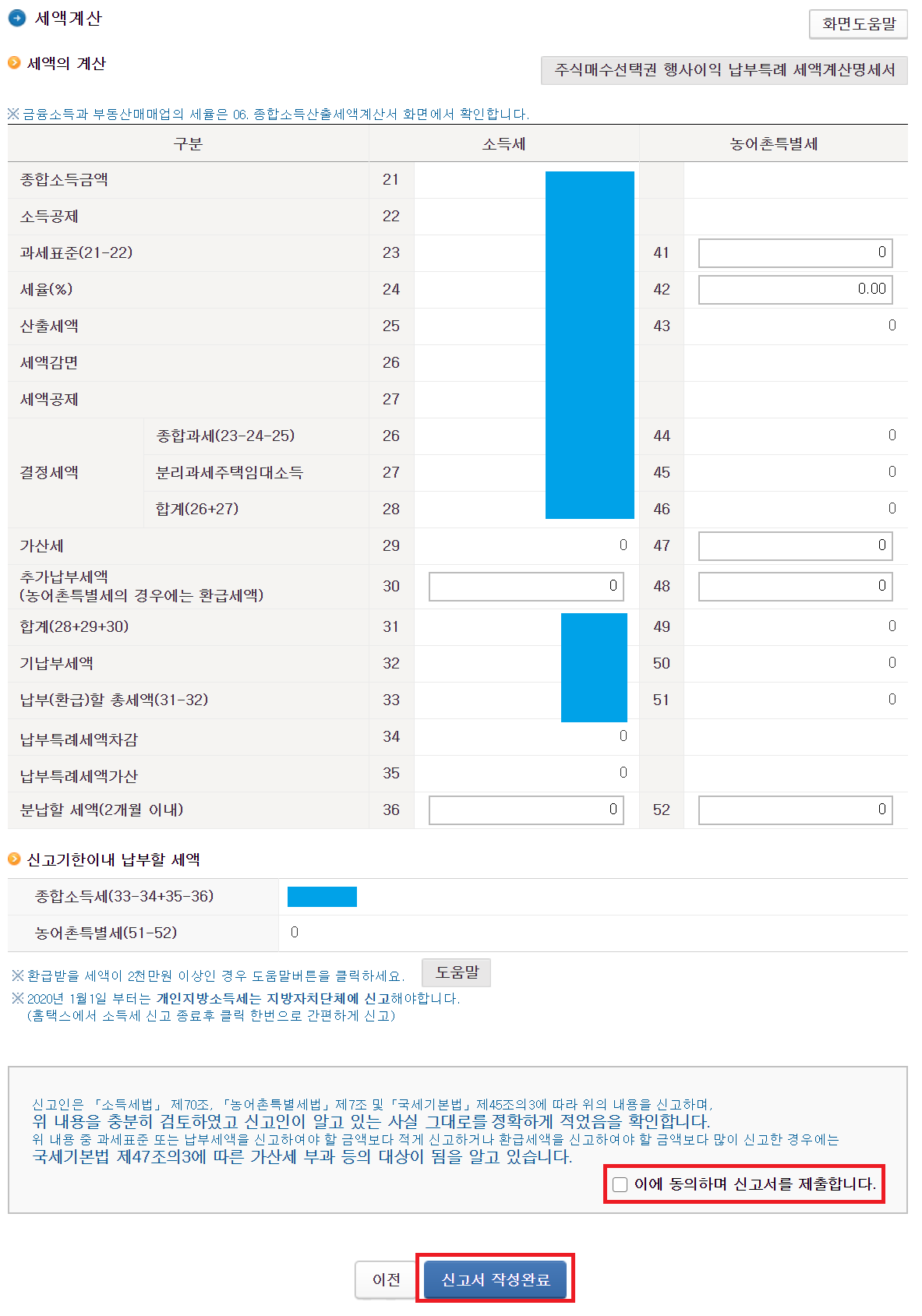Focus the 환급세액 input field, item 48
Image resolution: width=922 pixels, height=1316 pixels.
[x=794, y=586]
